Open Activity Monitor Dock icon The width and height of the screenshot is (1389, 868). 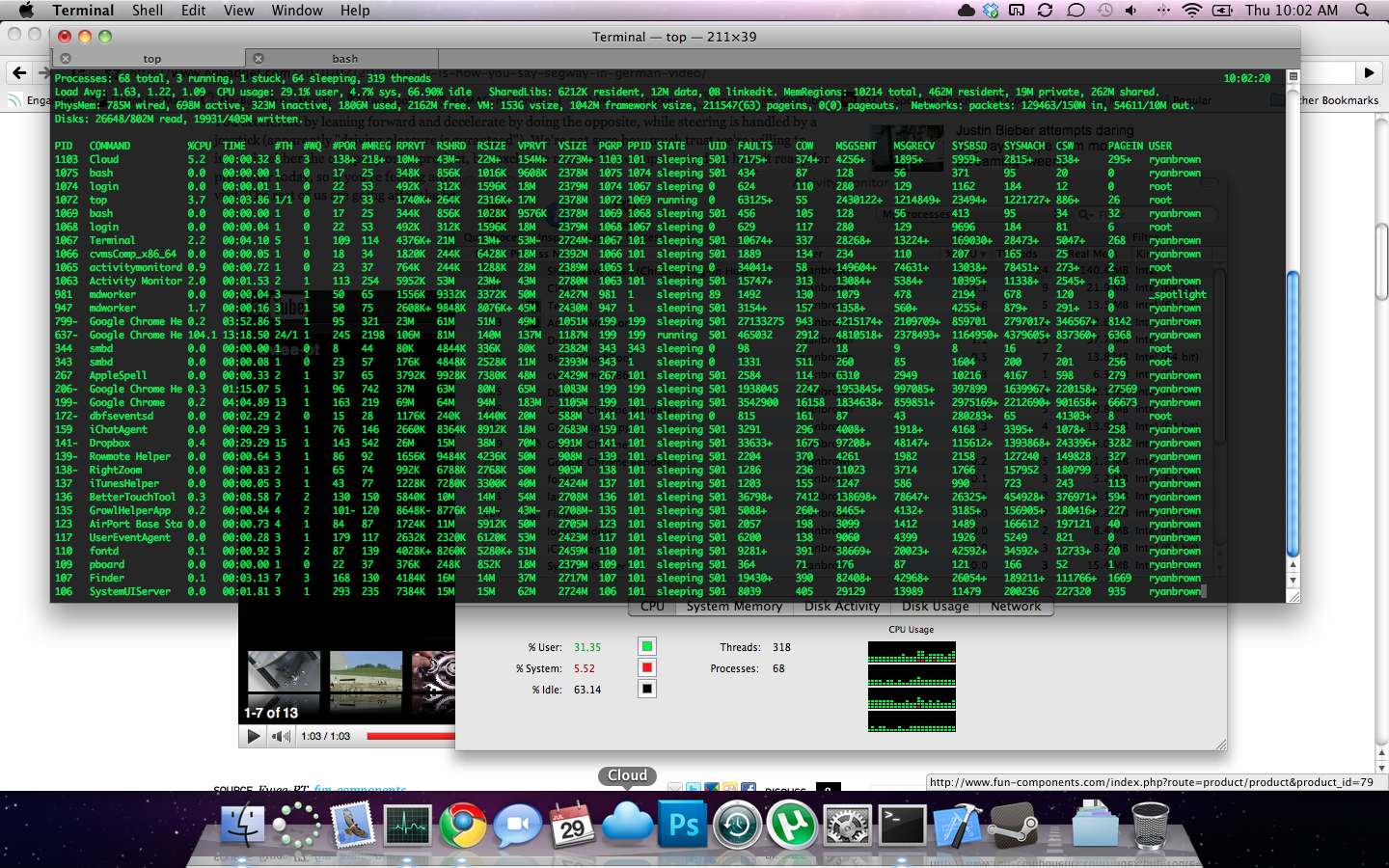pos(407,827)
